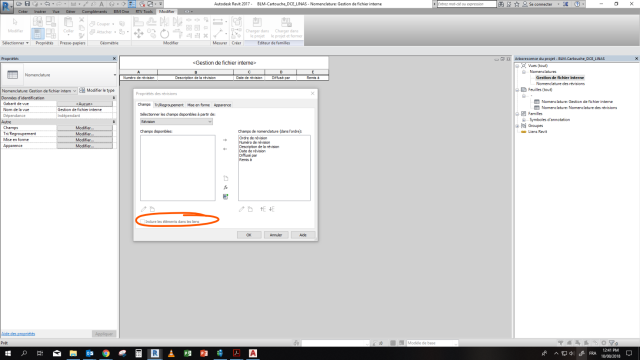
Task: Collapse the Vues (tout) tree node
Action: tap(517, 65)
